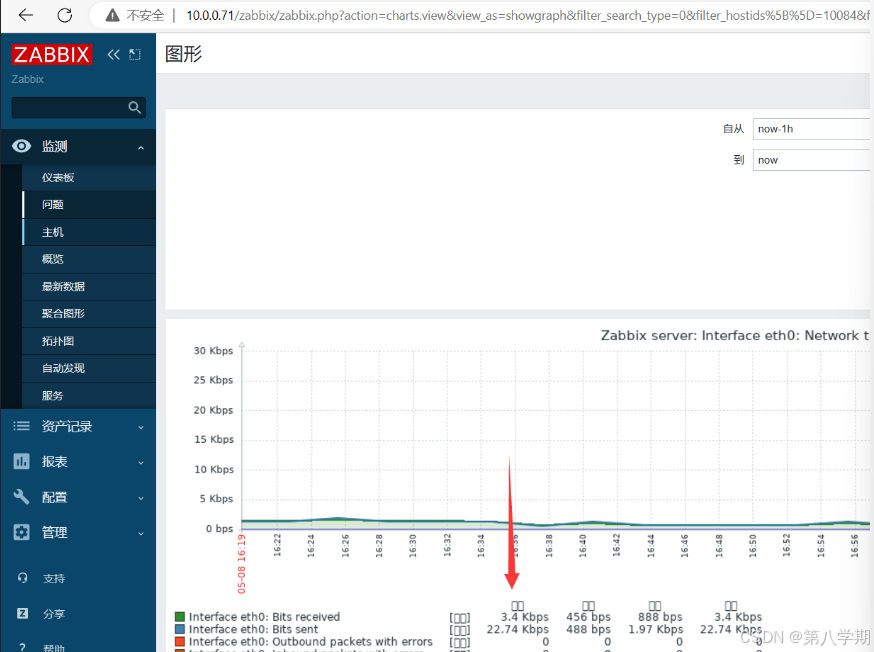Open 最新数据 in the sidebar

click(63, 286)
